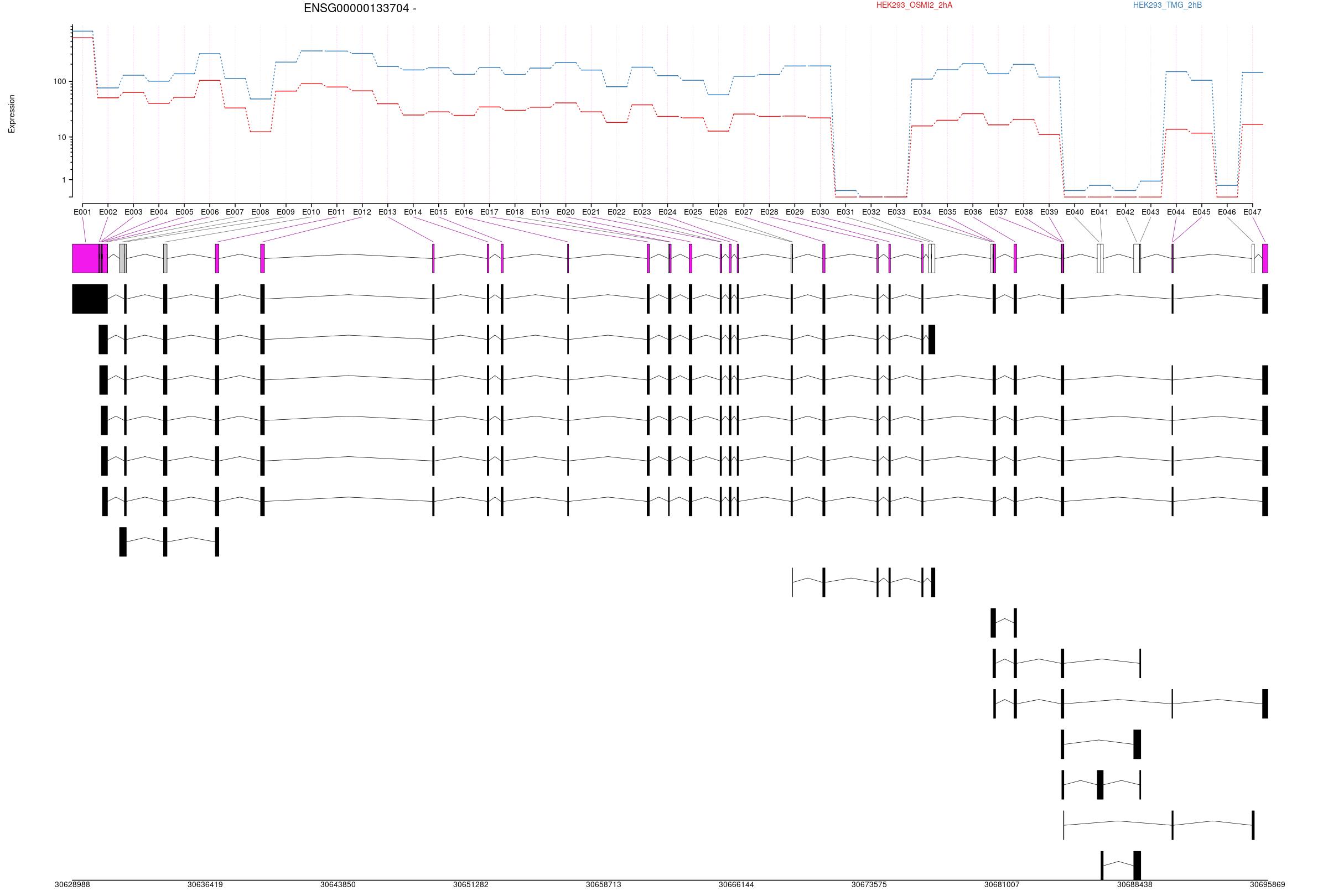Click exon label E009
The width and height of the screenshot is (1328, 896).
pos(286,212)
